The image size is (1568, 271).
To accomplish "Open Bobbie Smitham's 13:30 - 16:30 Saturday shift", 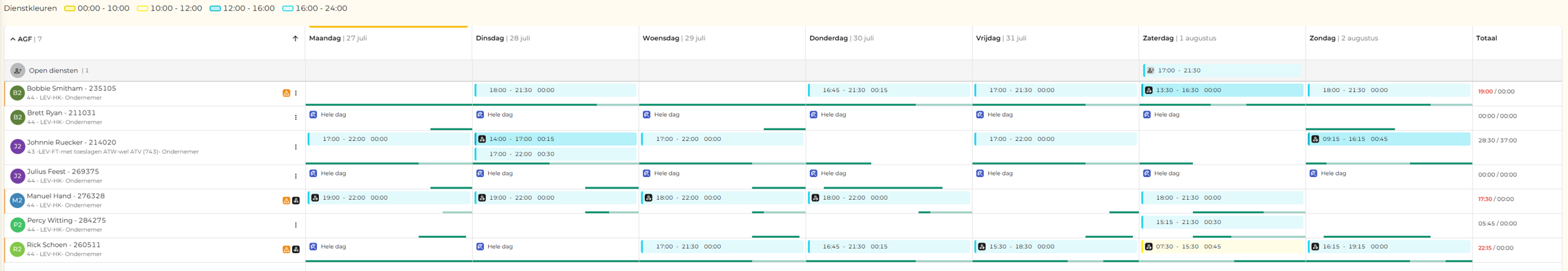I will point(1221,91).
